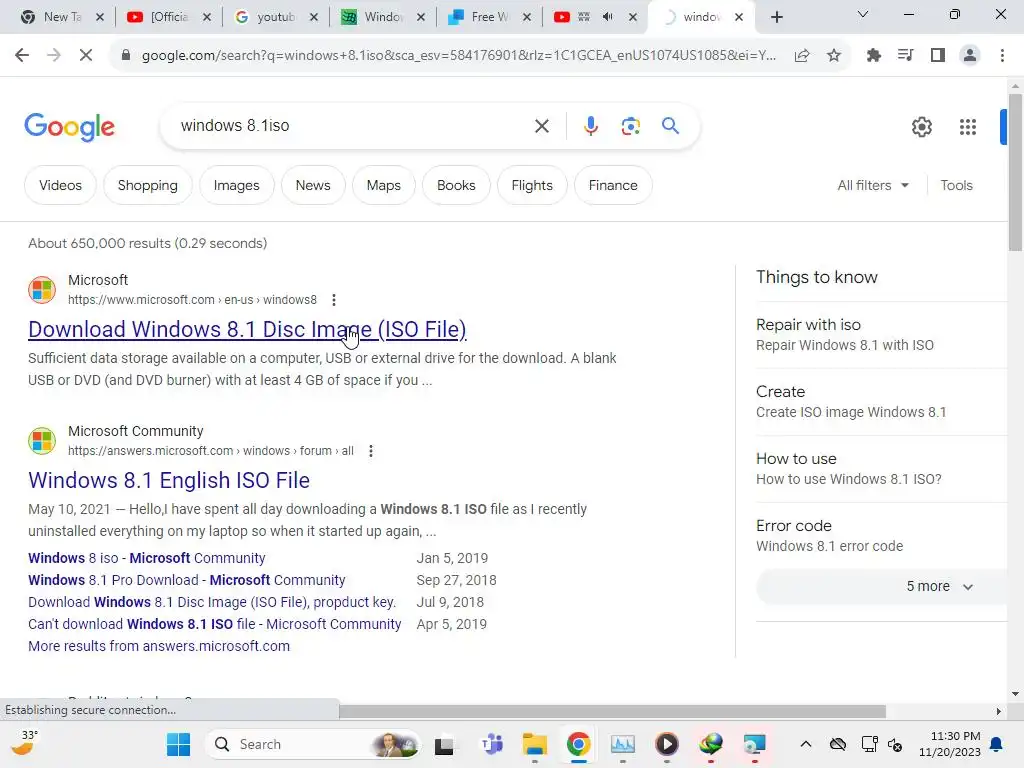Click the address bar URL

click(x=457, y=56)
